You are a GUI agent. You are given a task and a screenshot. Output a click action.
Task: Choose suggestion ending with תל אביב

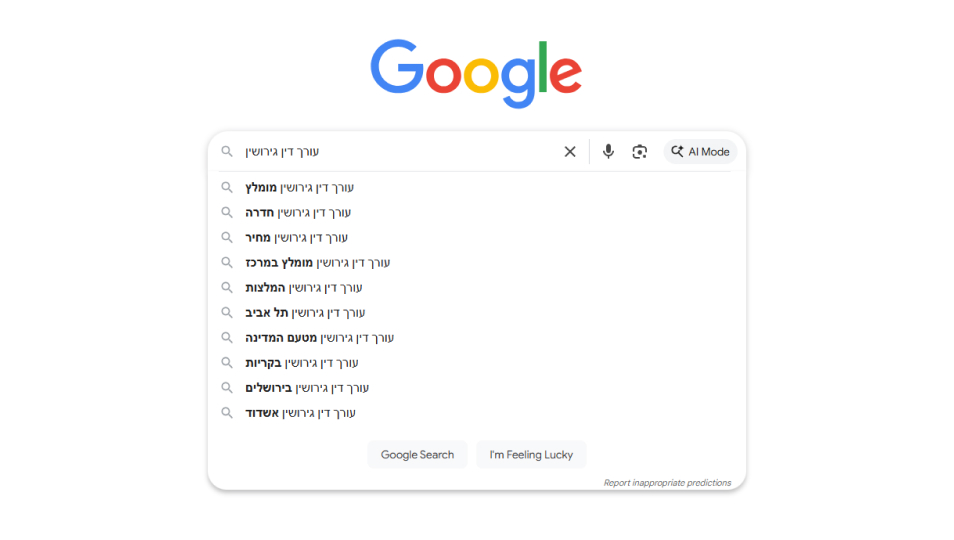point(305,312)
